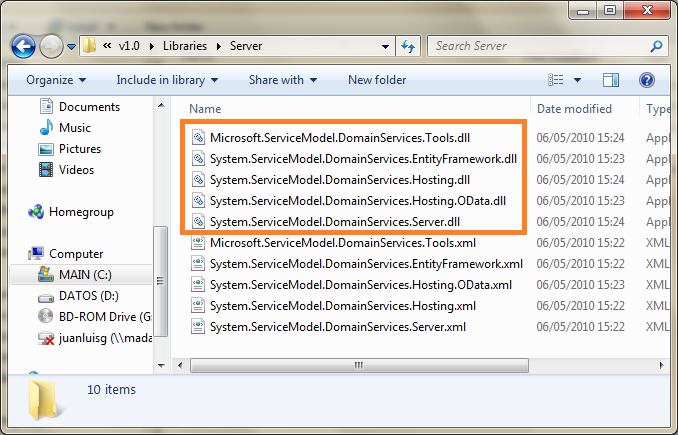Open the Share with dropdown
The height and width of the screenshot is (435, 678).
pyautogui.click(x=282, y=80)
